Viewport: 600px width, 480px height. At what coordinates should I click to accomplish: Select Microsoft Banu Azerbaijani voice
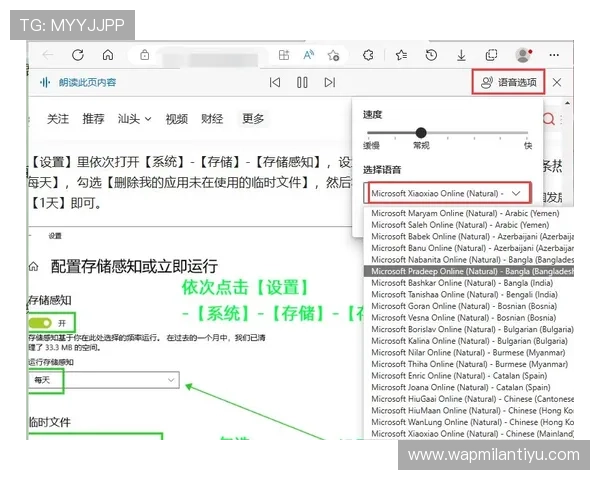click(x=469, y=248)
